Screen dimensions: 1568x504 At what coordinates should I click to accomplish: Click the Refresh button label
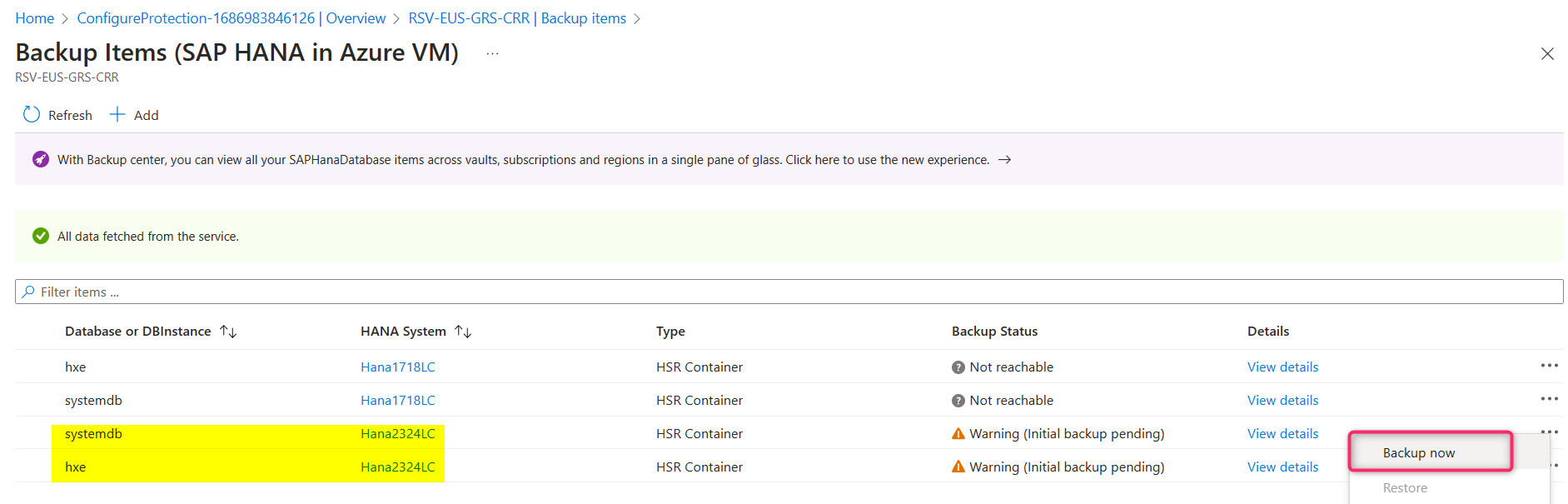(x=70, y=116)
